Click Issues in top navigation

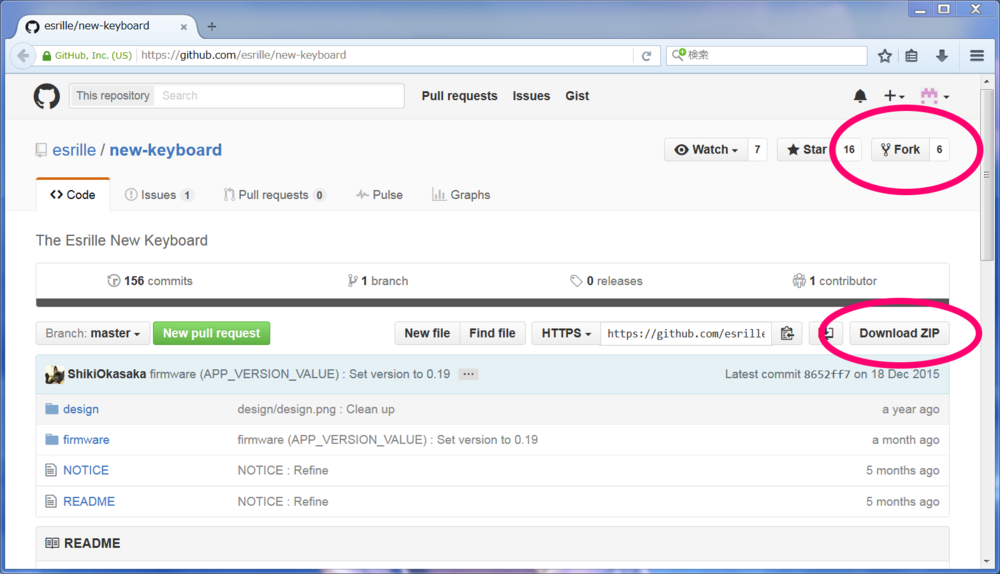[x=531, y=96]
